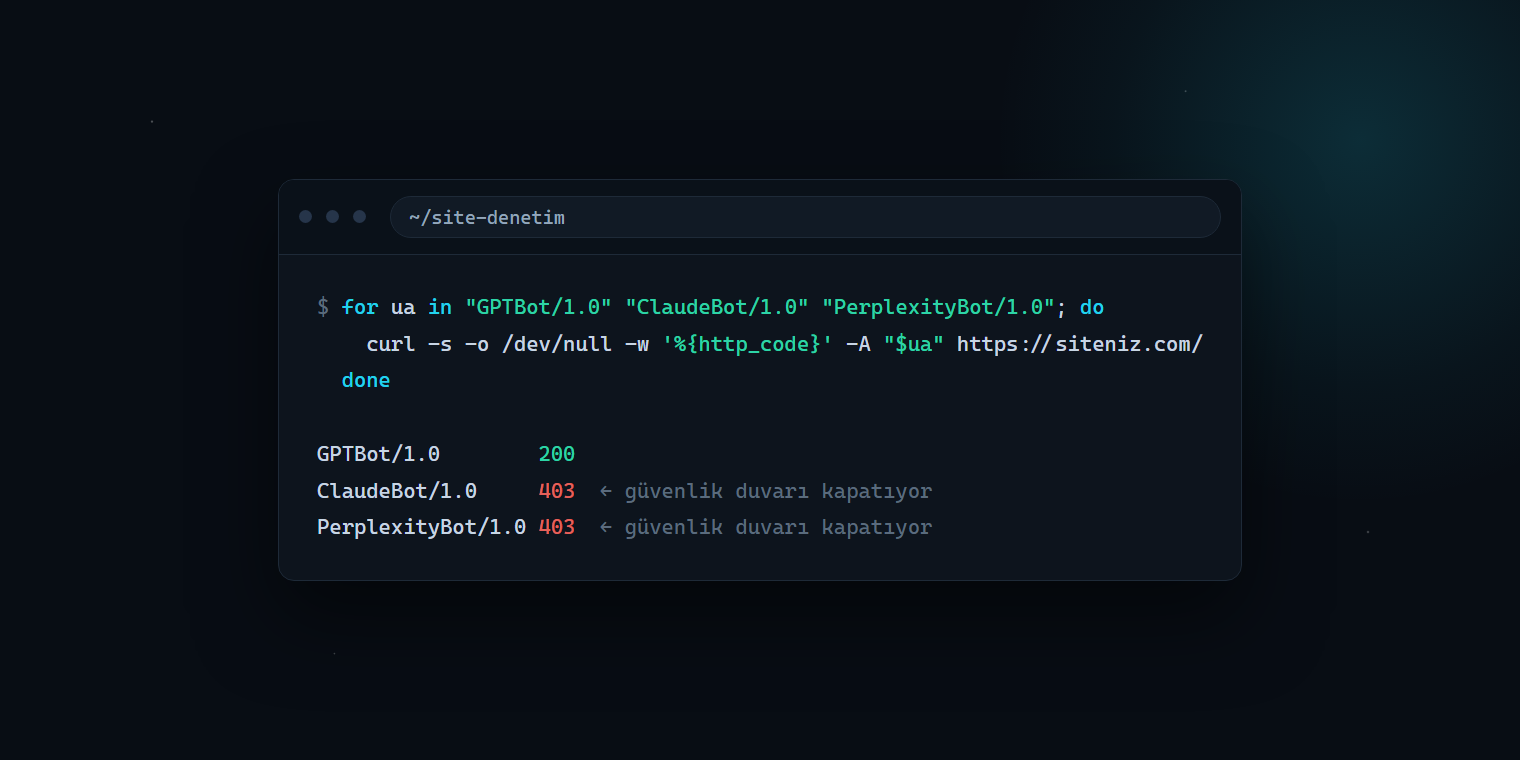The image size is (1520, 760).
Task: Click the PerplexityBot row firewall comment
Action: (x=765, y=527)
